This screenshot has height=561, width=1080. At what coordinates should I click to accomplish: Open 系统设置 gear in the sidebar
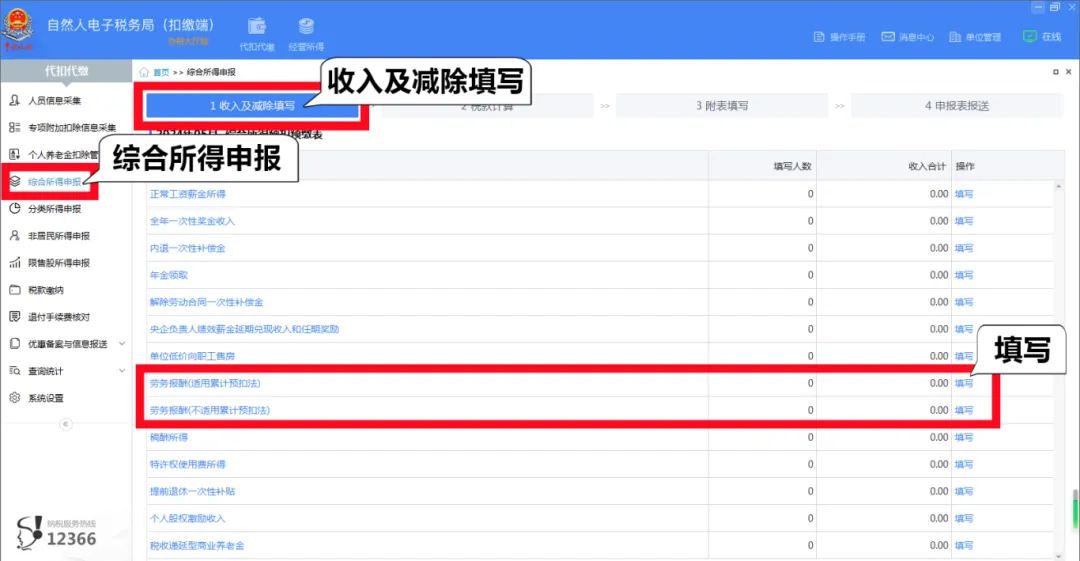tap(45, 398)
